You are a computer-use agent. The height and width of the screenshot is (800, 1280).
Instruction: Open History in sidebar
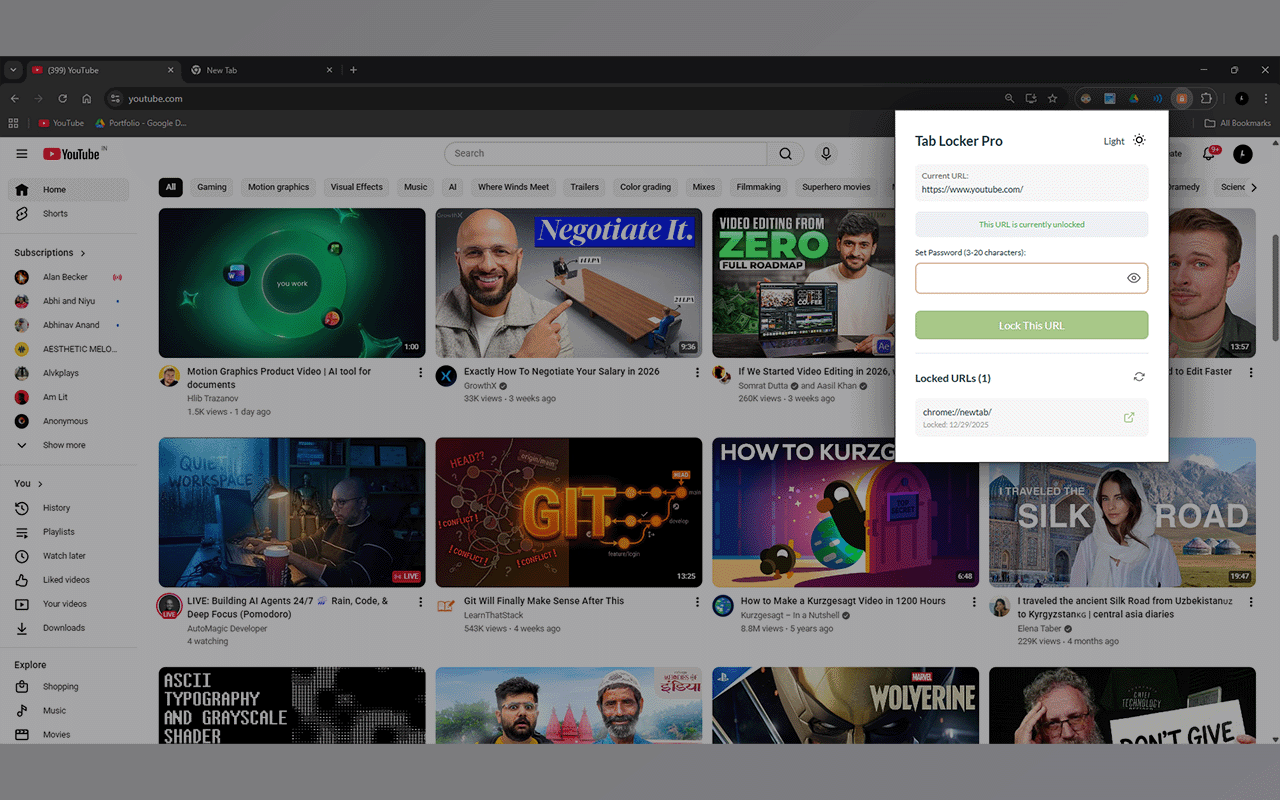68,508
